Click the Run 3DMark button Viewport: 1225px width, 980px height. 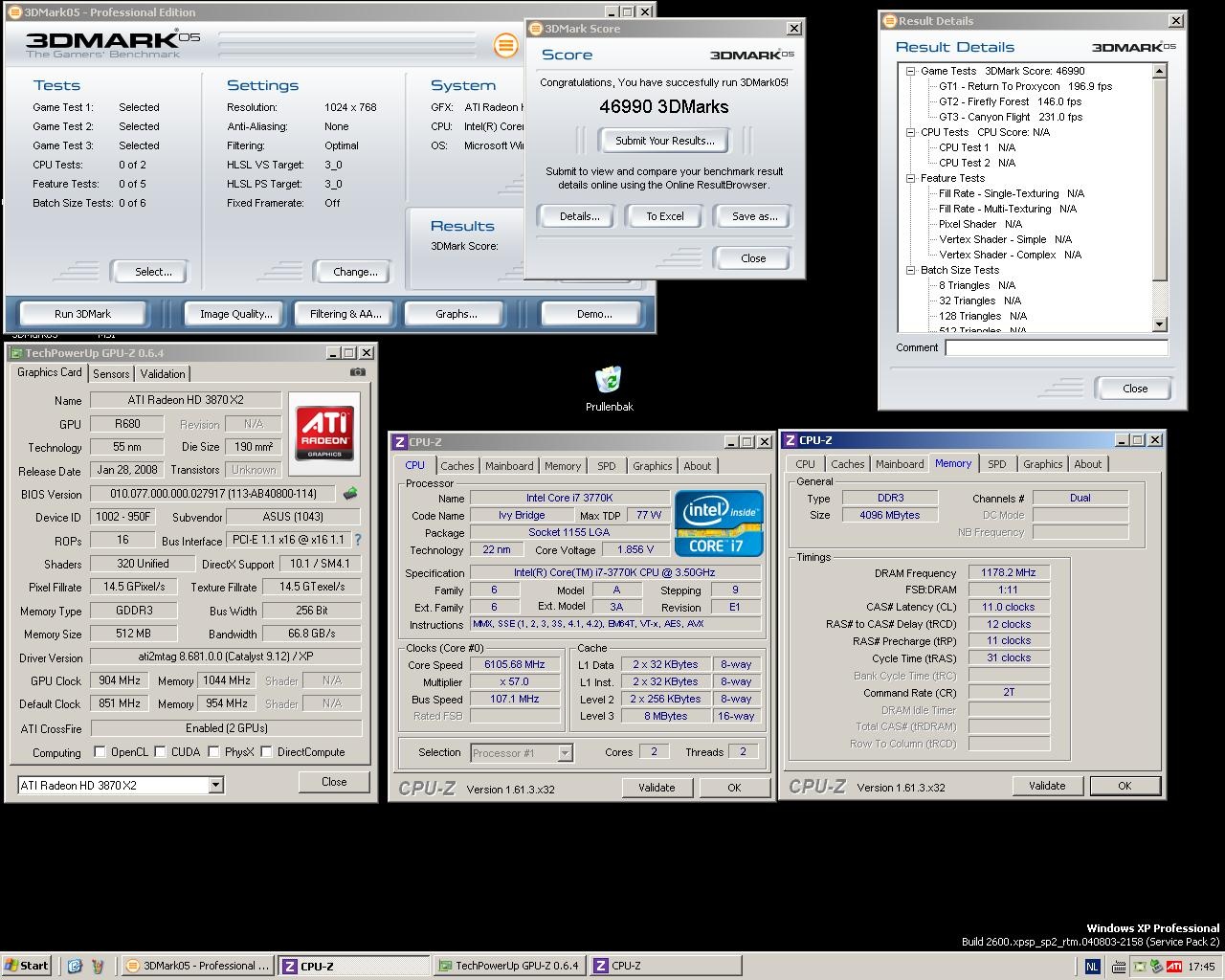pyautogui.click(x=82, y=314)
